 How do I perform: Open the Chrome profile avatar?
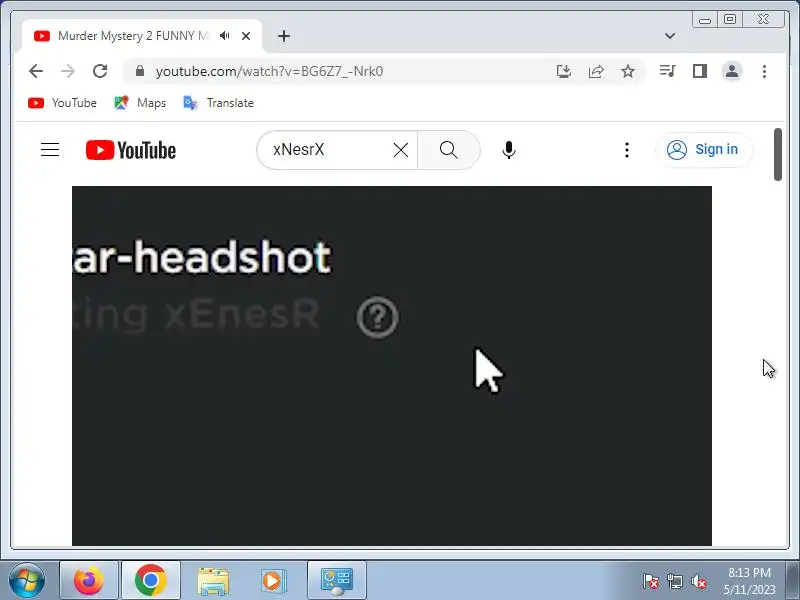pyautogui.click(x=732, y=71)
